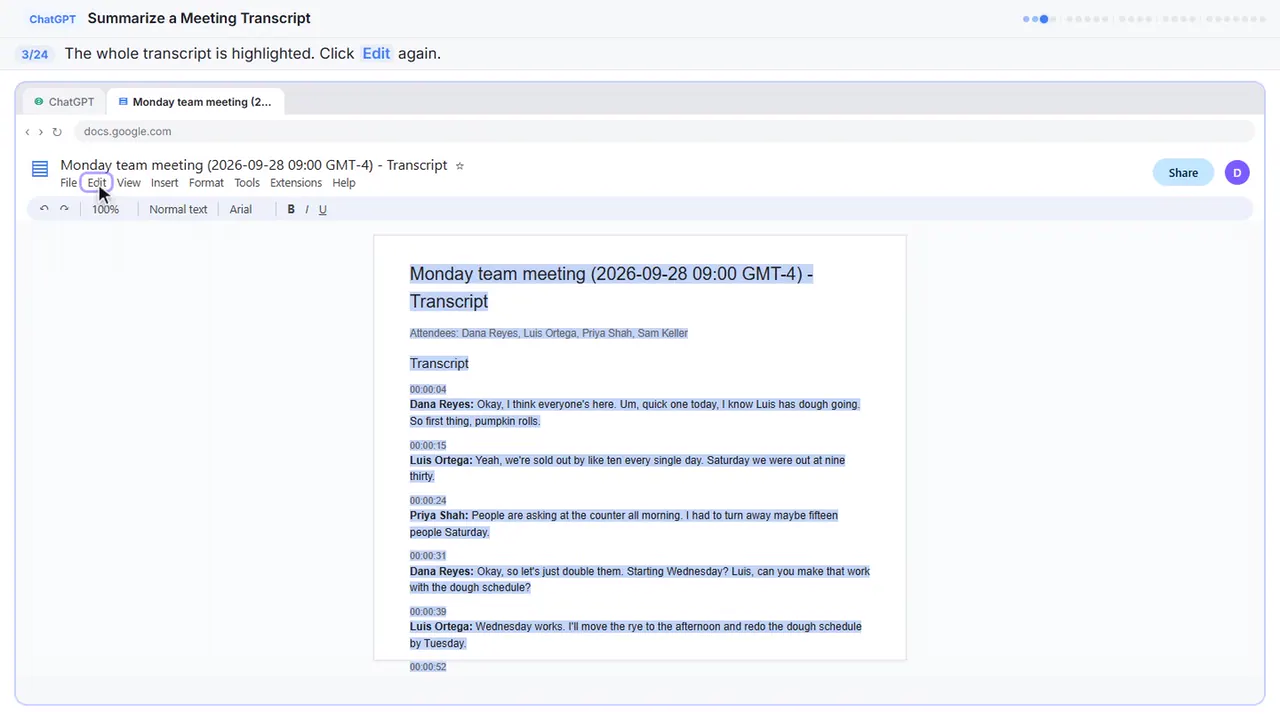Open the Tools menu

point(247,183)
